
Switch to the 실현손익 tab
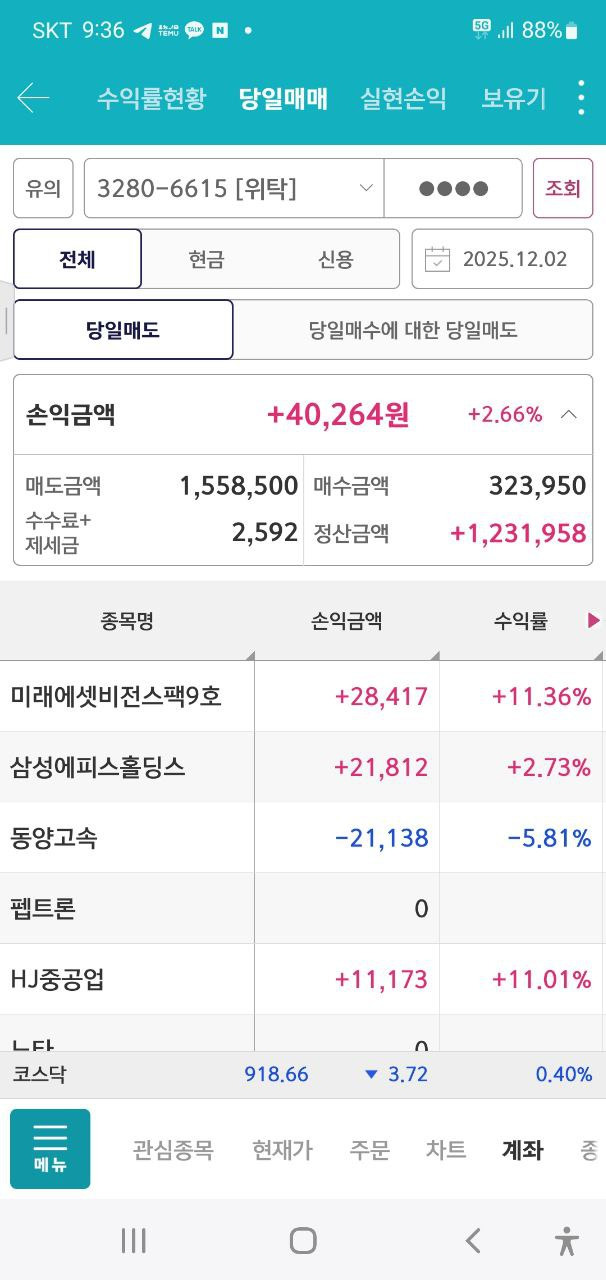[403, 98]
